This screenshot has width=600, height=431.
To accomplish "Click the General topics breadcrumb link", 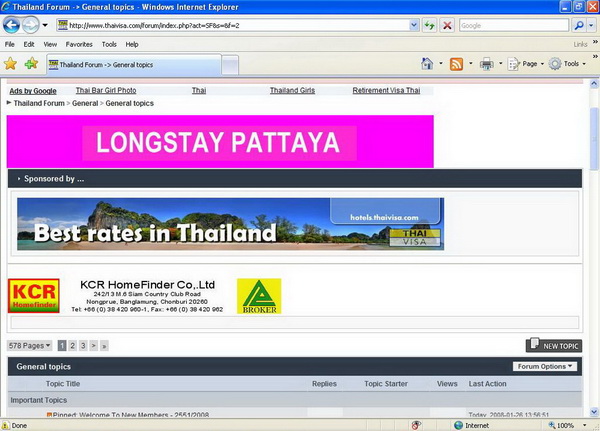I will click(129, 103).
